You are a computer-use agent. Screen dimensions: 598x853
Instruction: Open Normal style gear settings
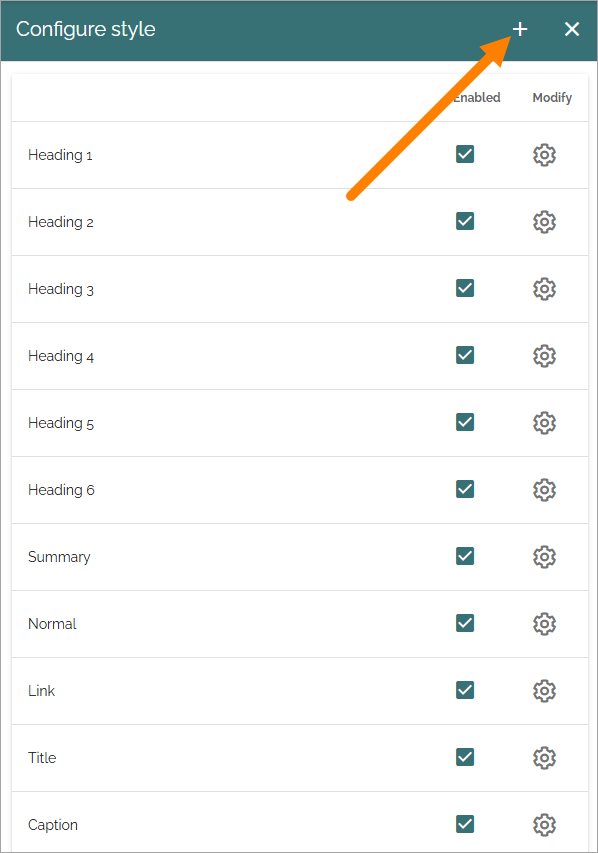pyautogui.click(x=544, y=623)
